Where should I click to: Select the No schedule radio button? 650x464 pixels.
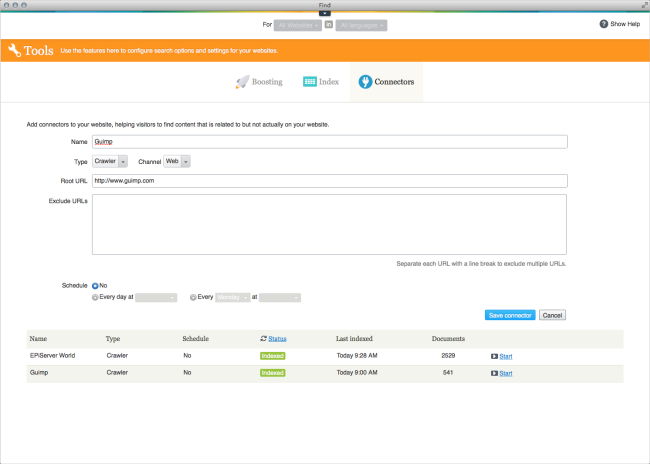pos(95,285)
